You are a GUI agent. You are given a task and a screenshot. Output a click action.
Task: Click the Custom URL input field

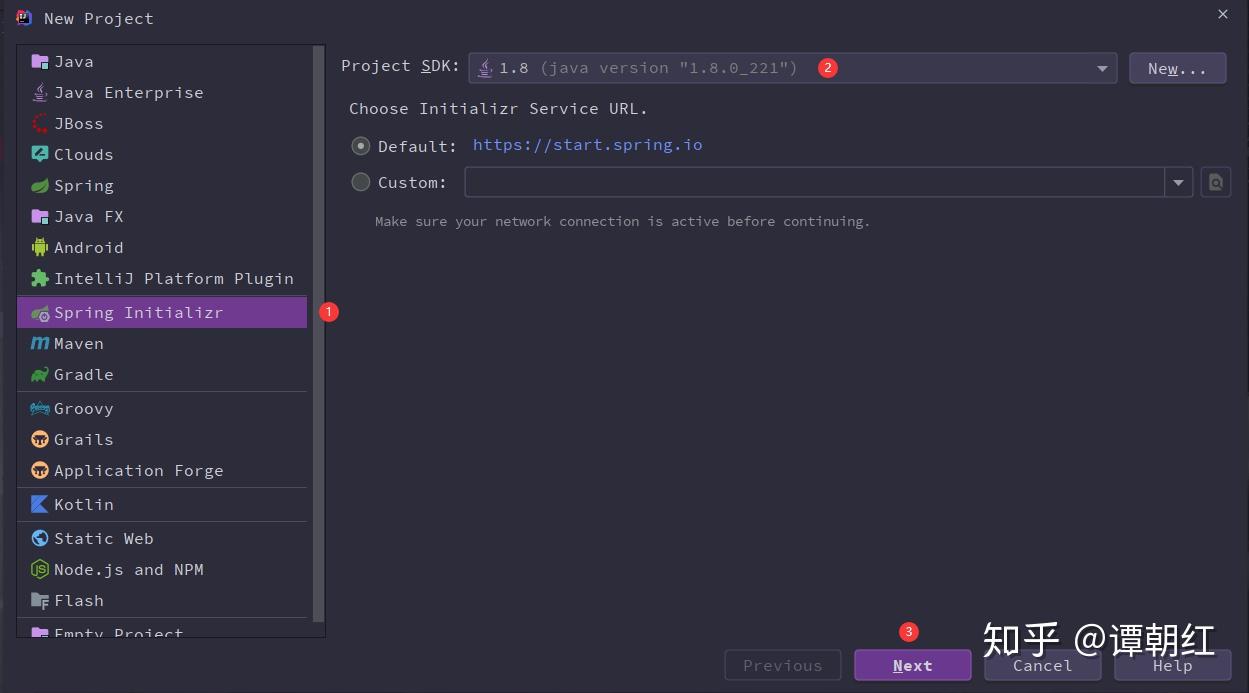[814, 182]
